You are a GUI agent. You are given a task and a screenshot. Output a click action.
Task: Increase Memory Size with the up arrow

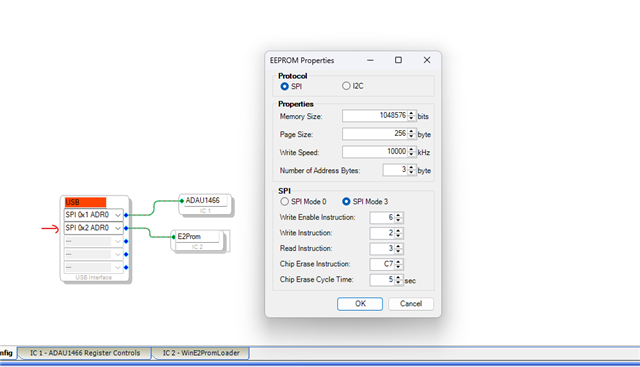[411, 113]
